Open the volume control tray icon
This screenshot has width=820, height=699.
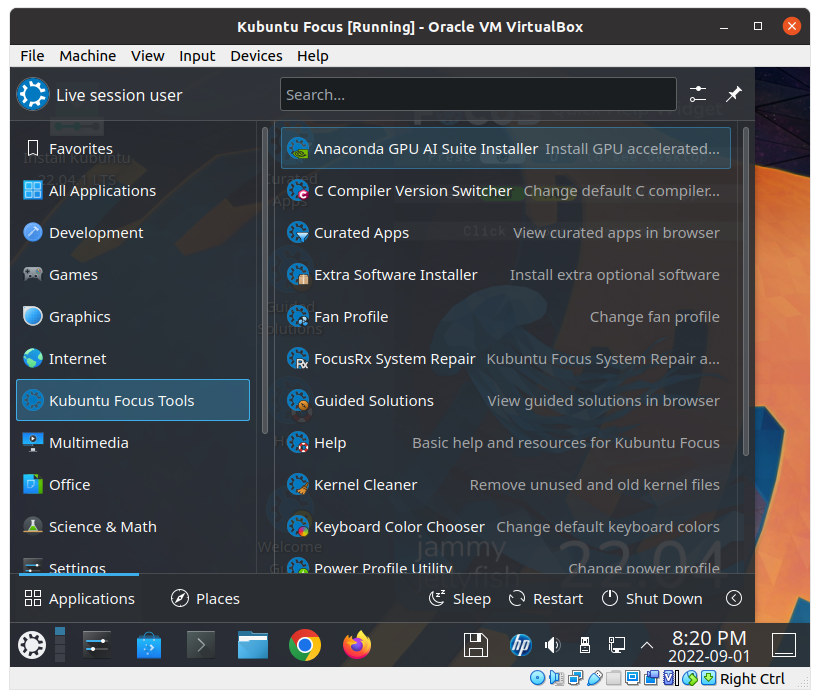coord(552,645)
